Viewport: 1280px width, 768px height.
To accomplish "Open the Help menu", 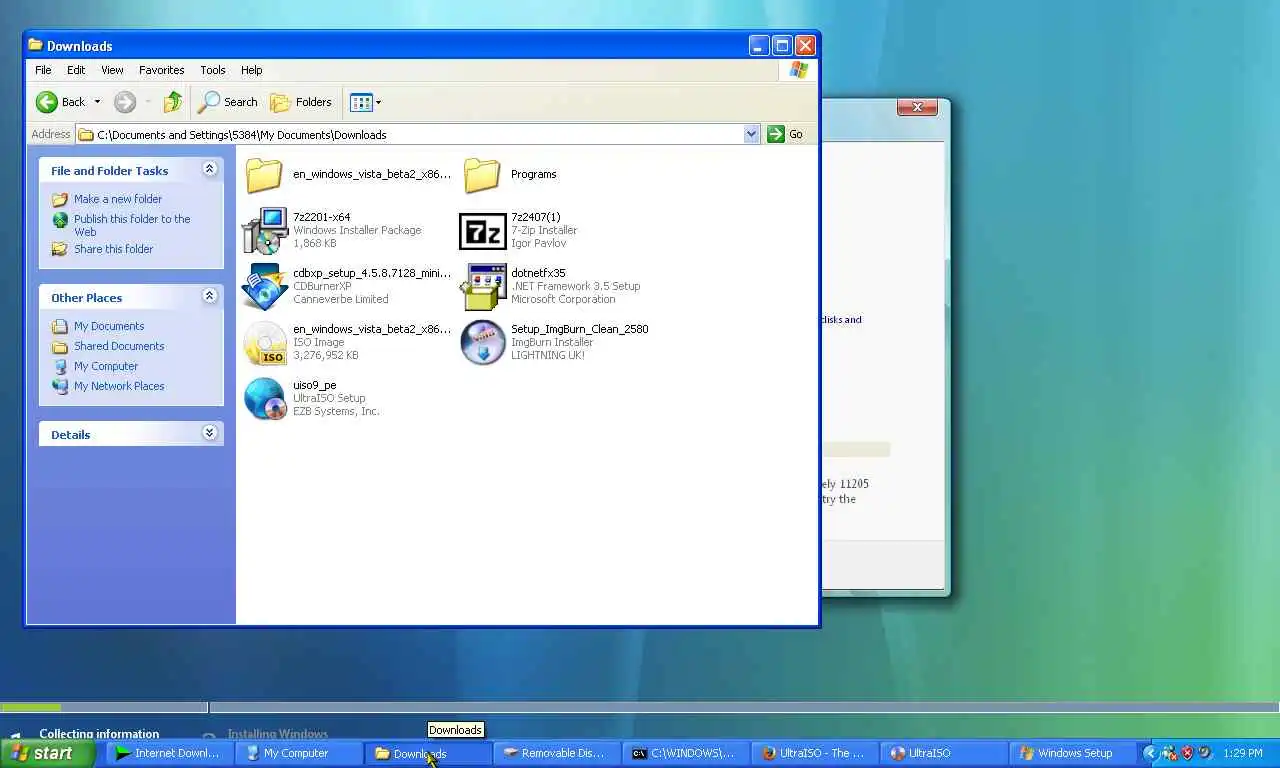I will [x=251, y=70].
